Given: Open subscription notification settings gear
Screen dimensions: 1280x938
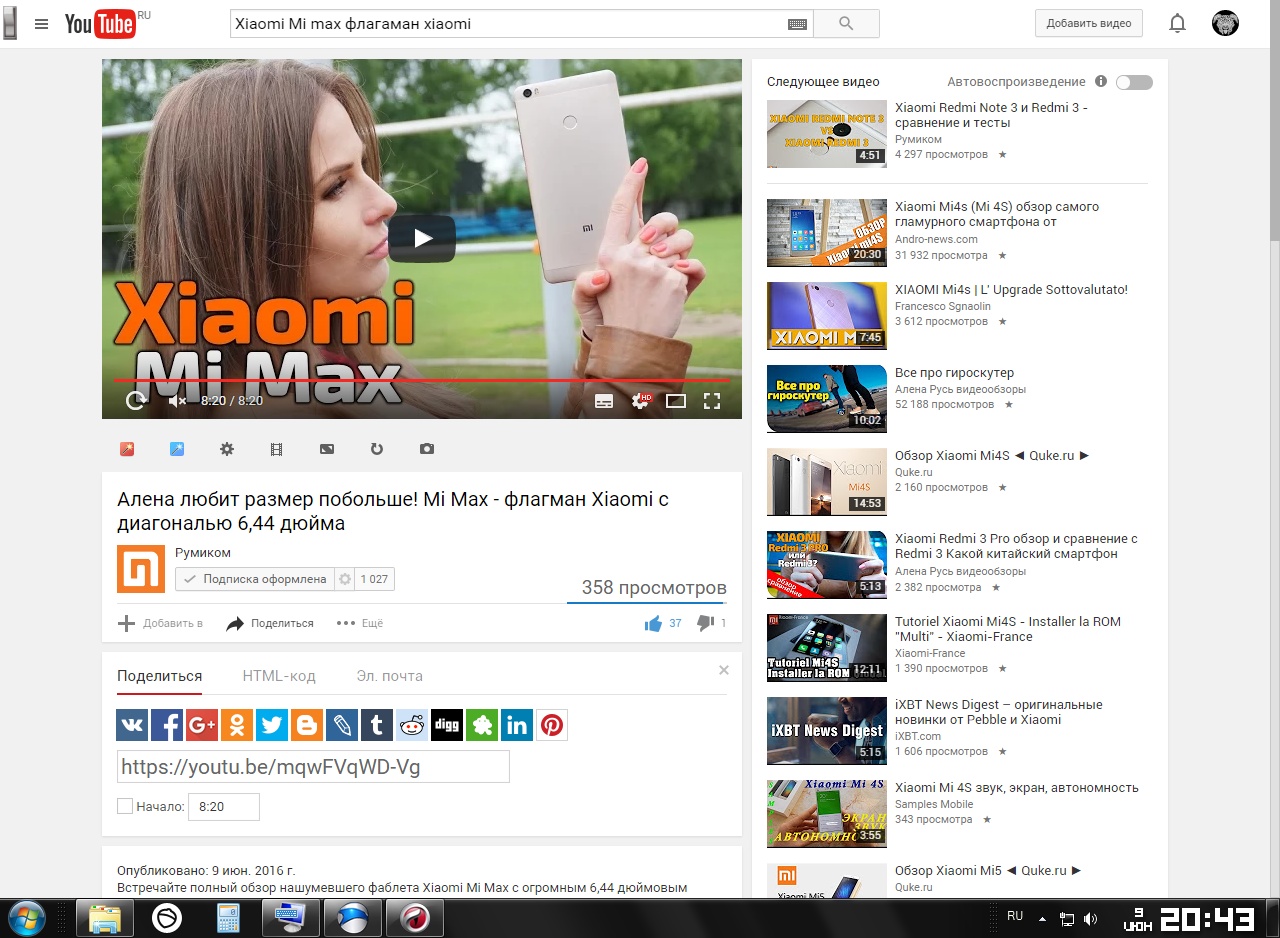Looking at the screenshot, I should point(346,579).
